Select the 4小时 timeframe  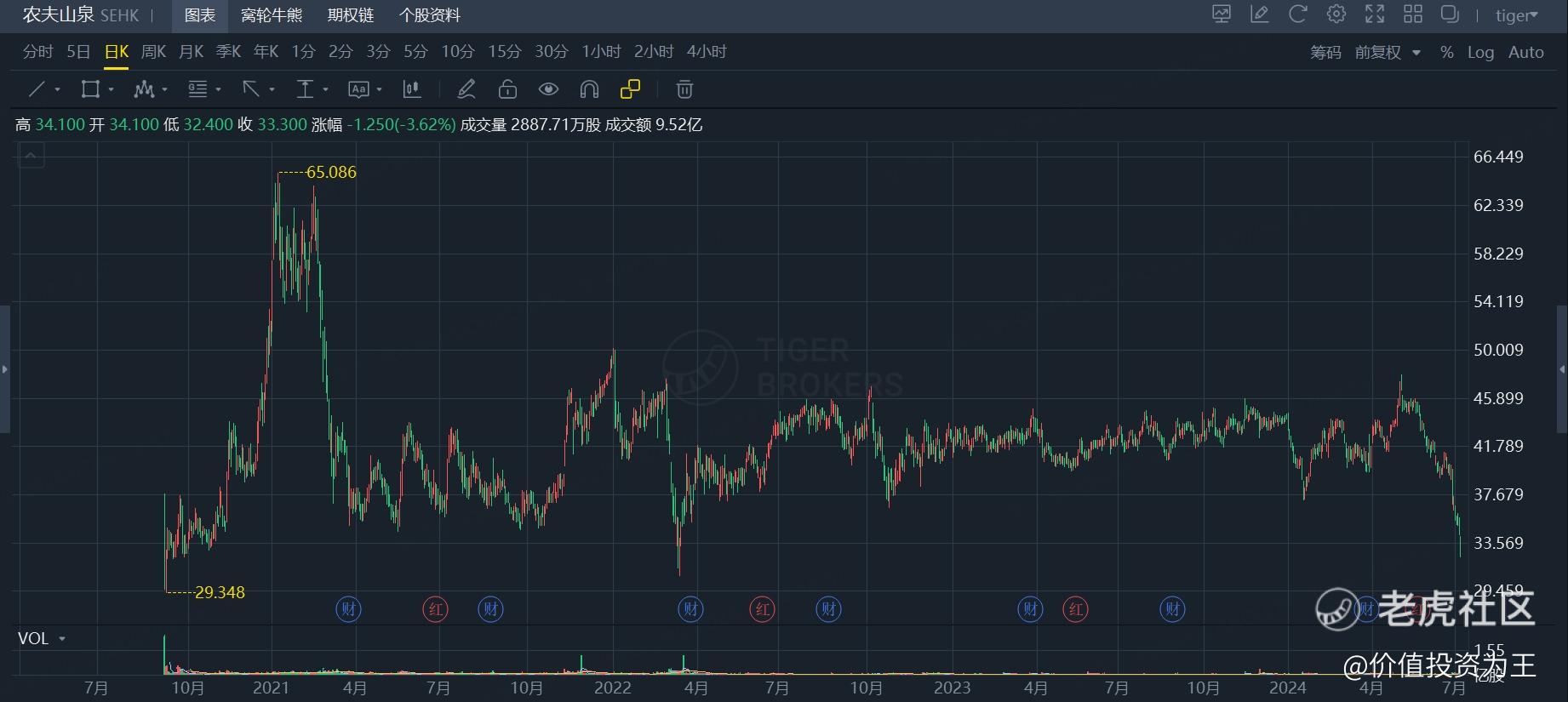click(x=707, y=52)
